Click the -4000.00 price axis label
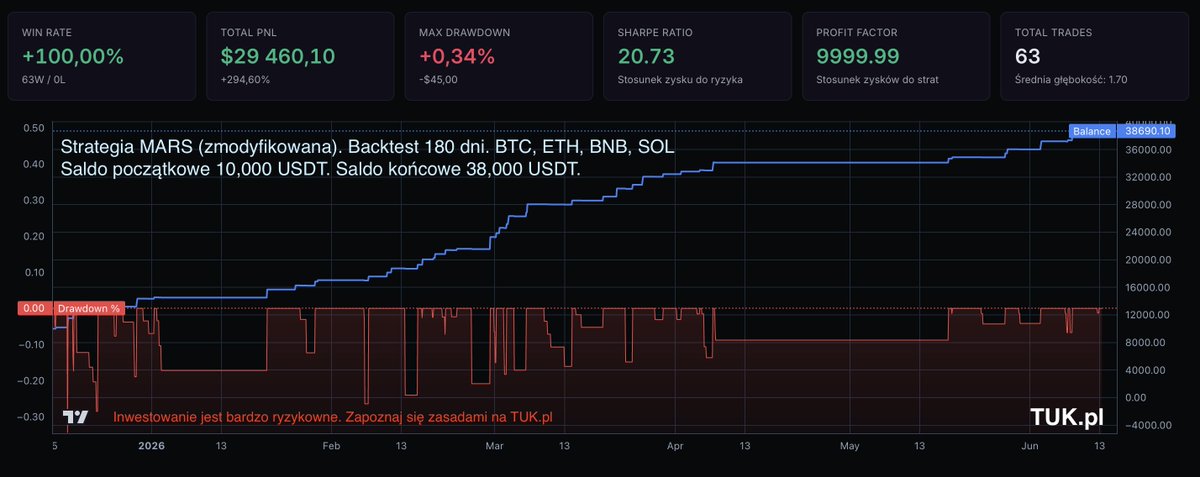The image size is (1200, 477). [1148, 425]
